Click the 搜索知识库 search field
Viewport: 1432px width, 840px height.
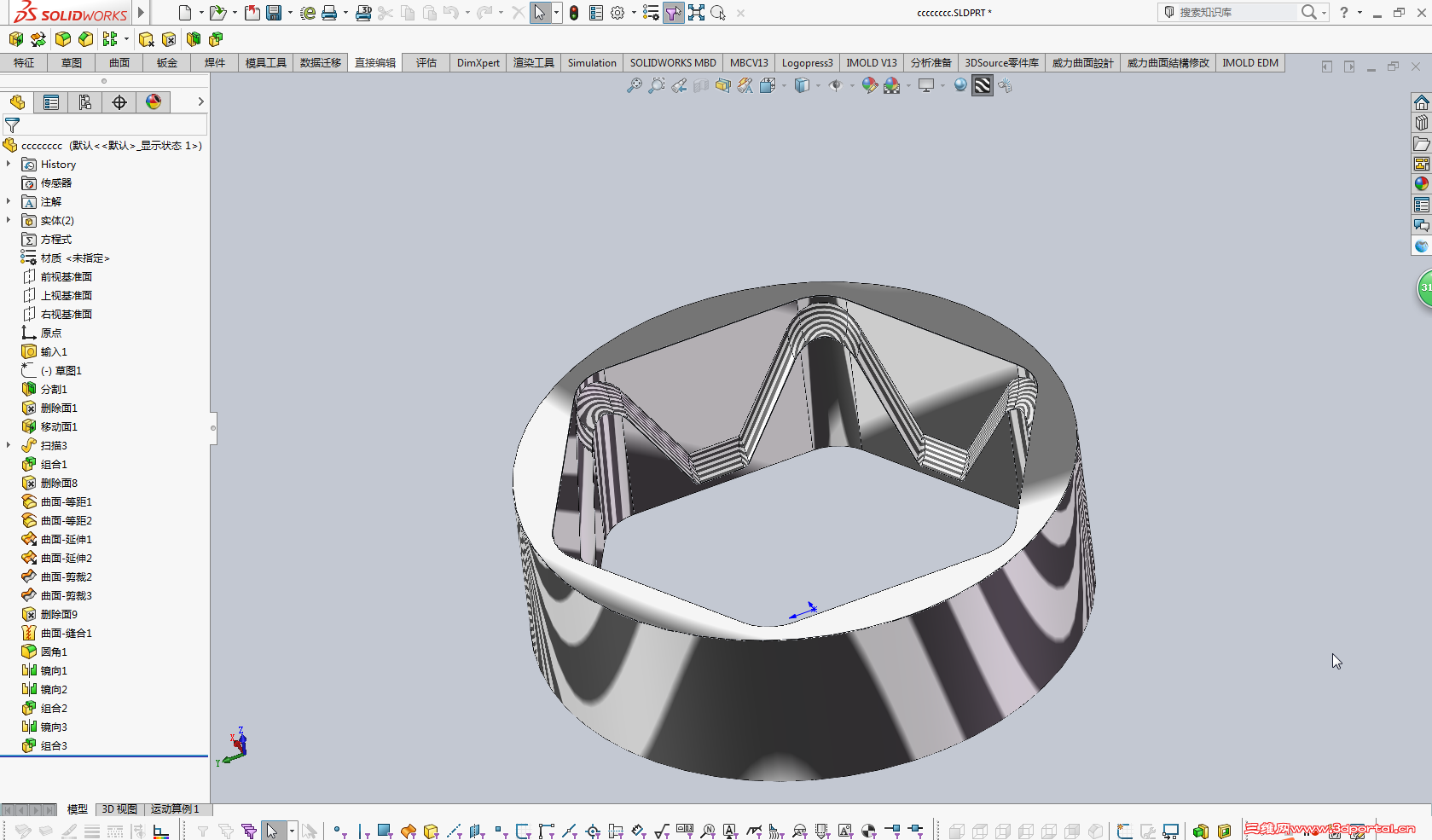point(1236,12)
